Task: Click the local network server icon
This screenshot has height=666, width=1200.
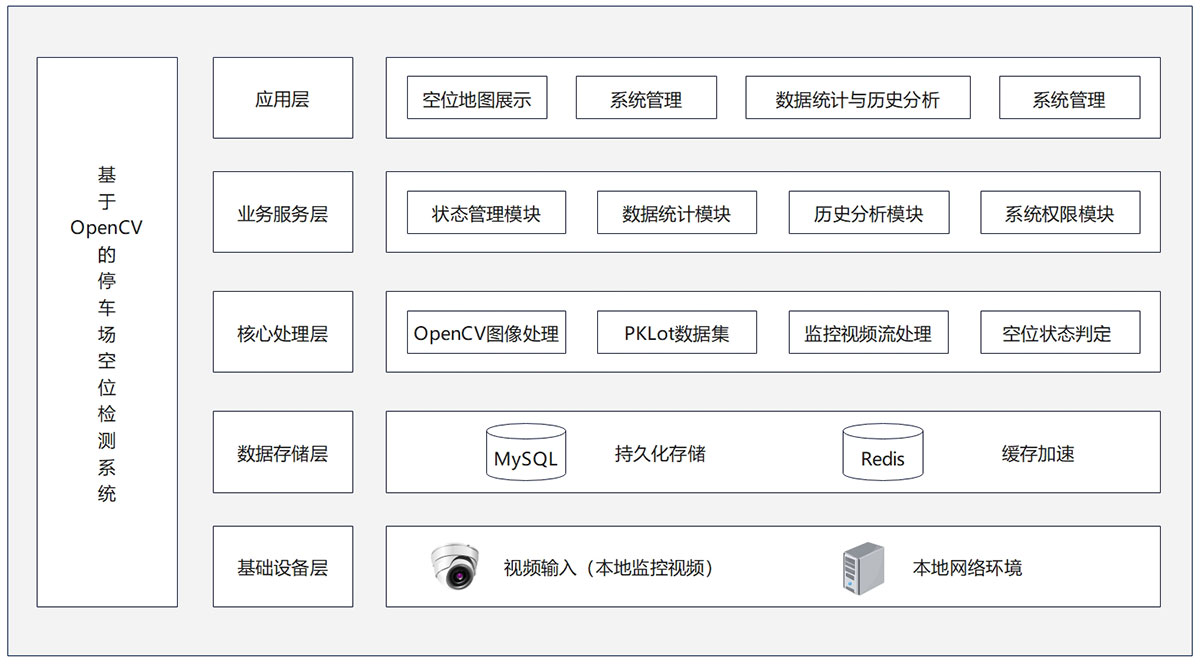Action: [x=864, y=568]
